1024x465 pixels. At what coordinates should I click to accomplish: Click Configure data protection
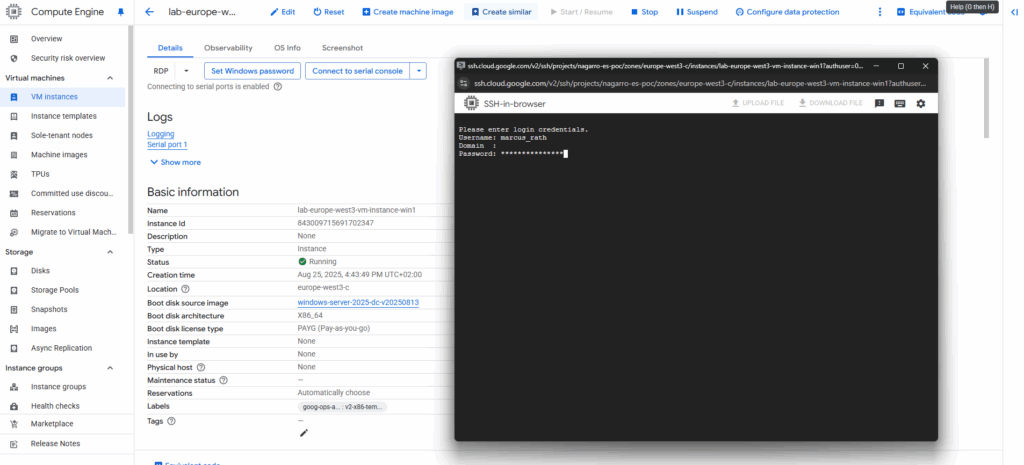click(787, 12)
